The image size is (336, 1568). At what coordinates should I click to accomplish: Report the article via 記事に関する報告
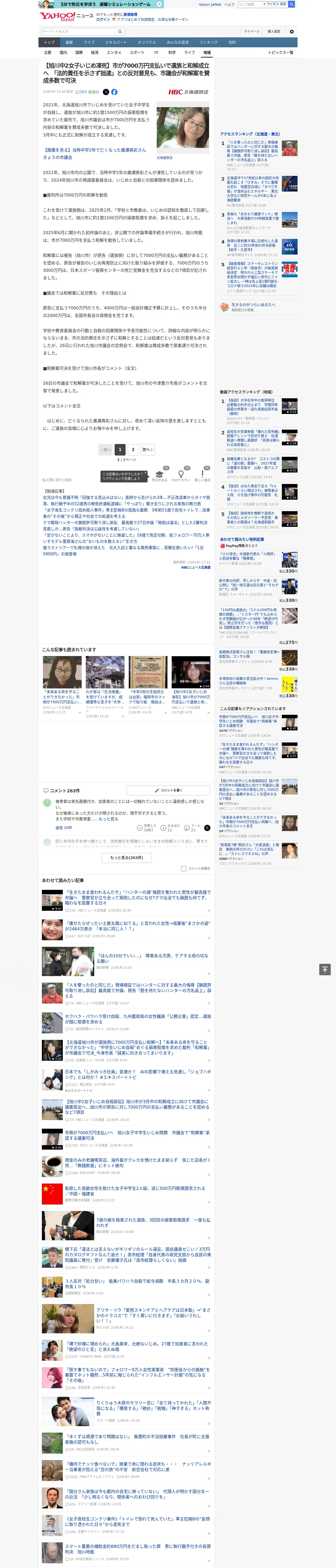click(x=57, y=480)
